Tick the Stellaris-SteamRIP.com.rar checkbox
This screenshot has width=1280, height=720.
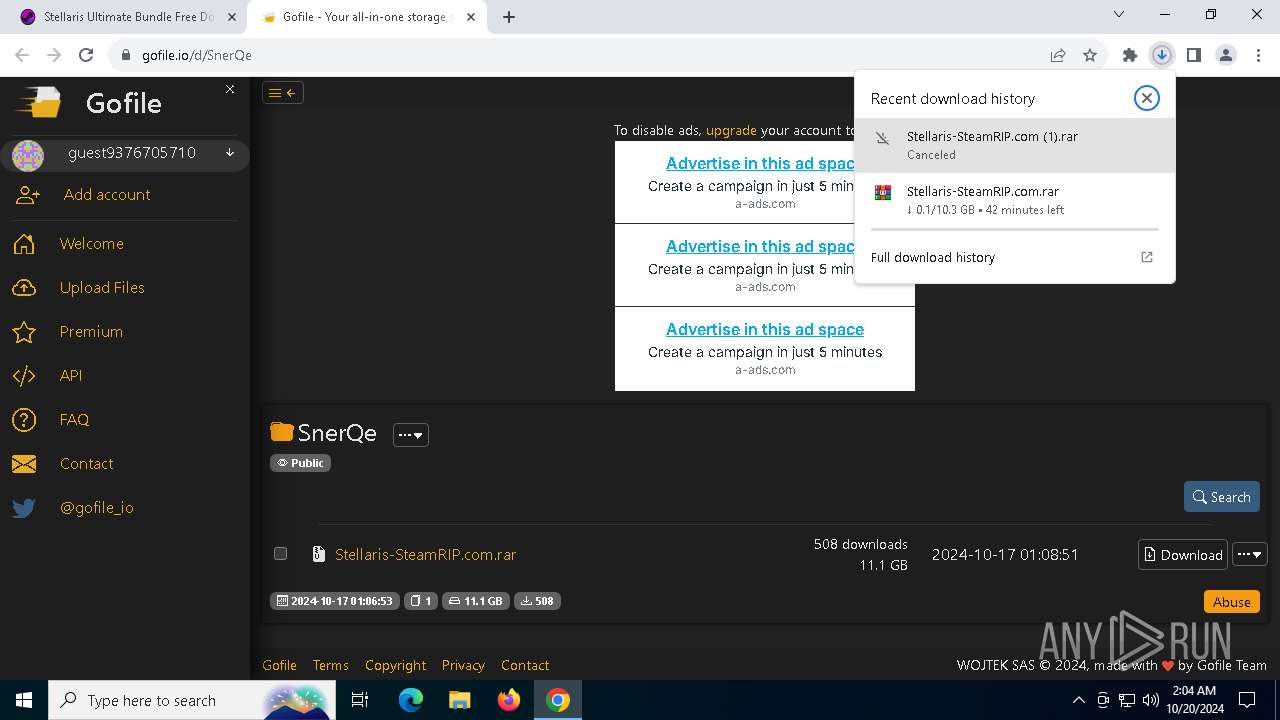[280, 553]
